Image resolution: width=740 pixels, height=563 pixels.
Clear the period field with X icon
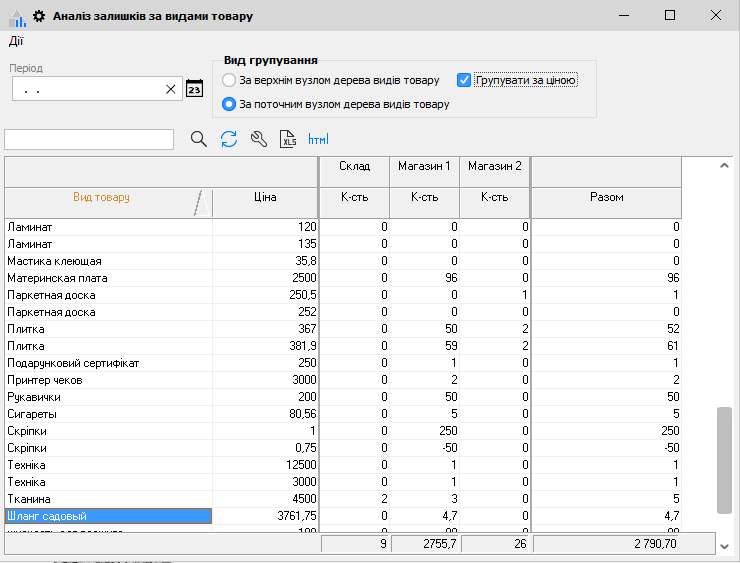tap(171, 89)
